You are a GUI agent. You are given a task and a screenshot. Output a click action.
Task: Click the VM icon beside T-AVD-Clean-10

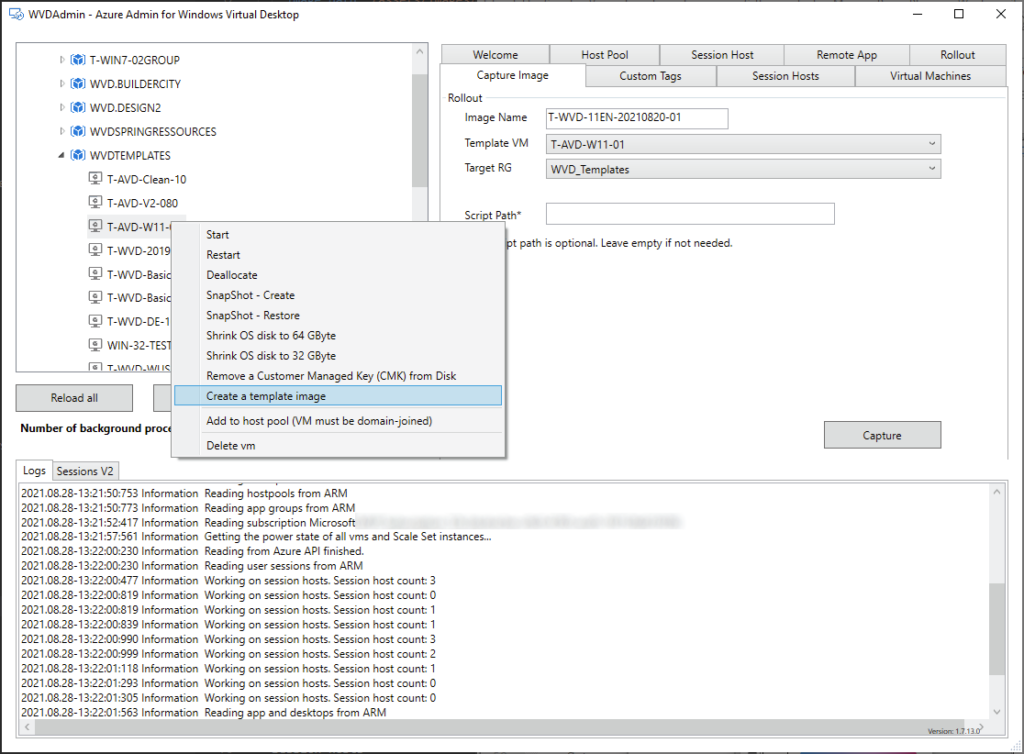pyautogui.click(x=95, y=180)
